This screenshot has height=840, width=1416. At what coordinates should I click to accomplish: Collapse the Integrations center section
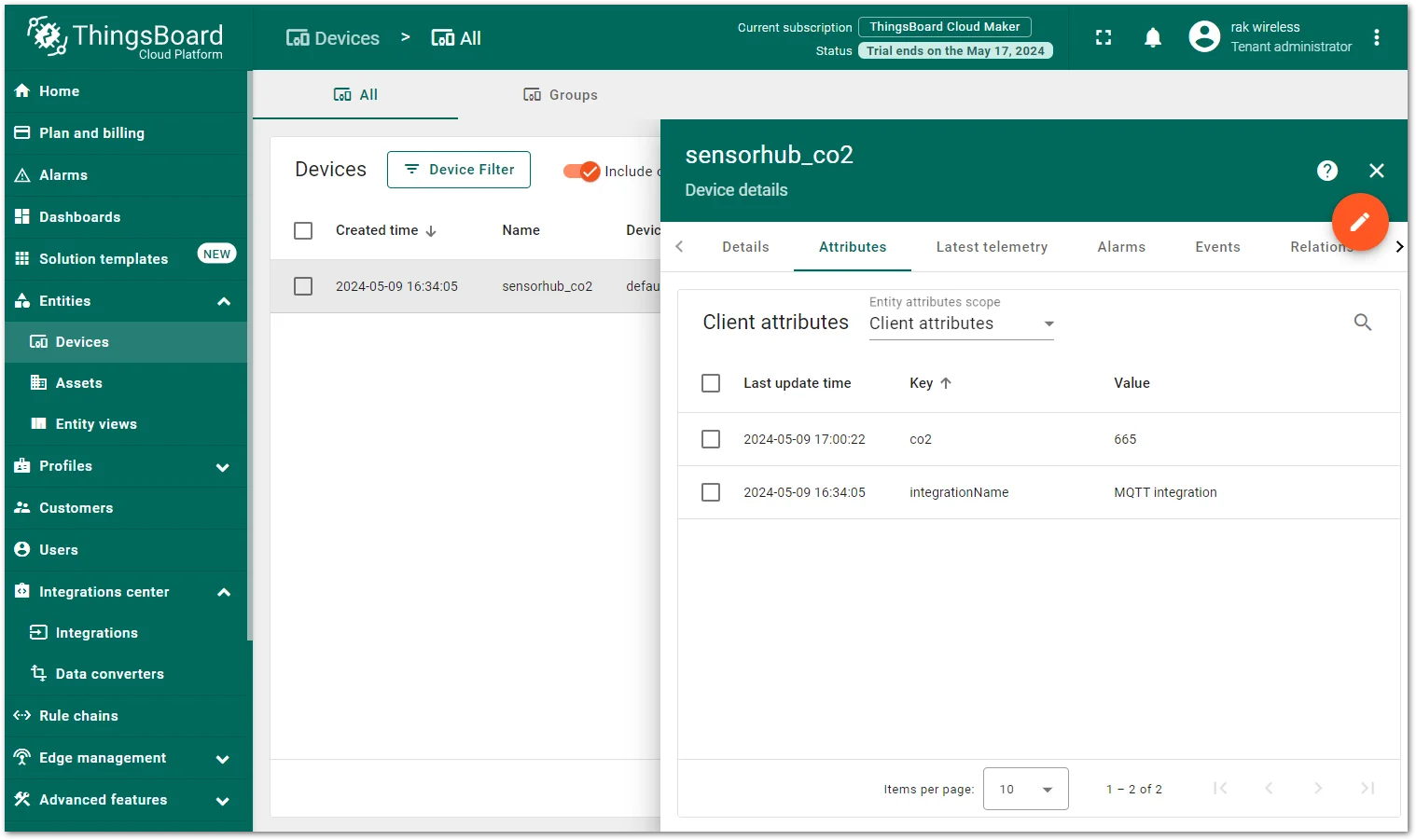point(224,592)
